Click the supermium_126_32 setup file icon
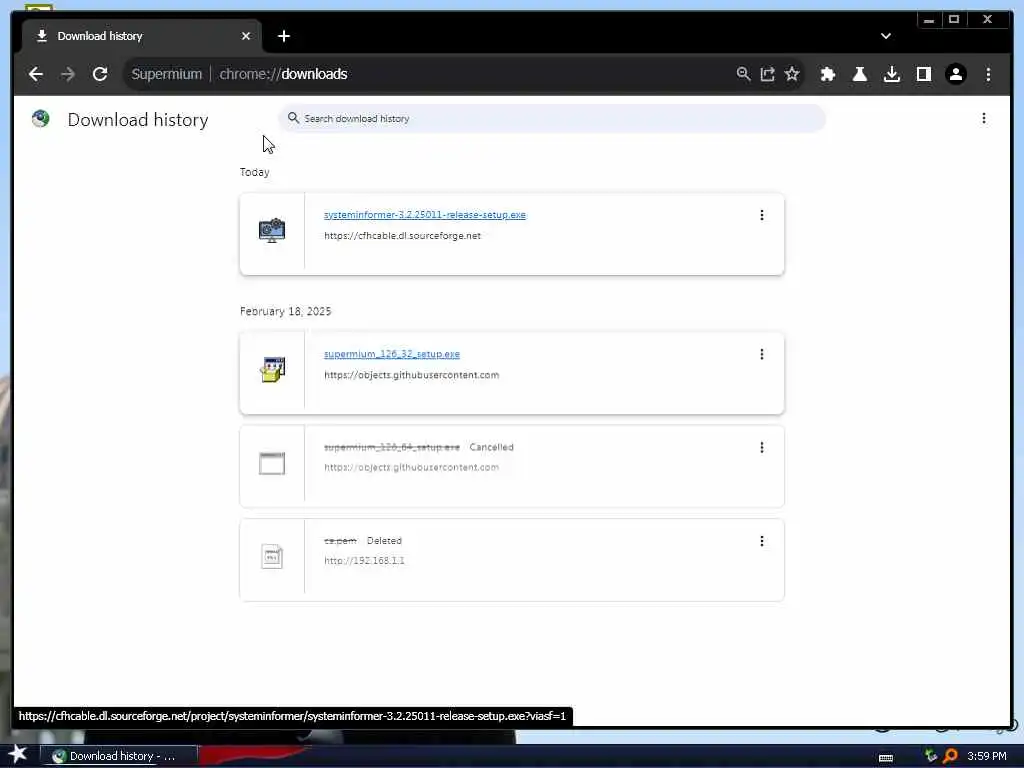1024x768 pixels. pos(272,370)
